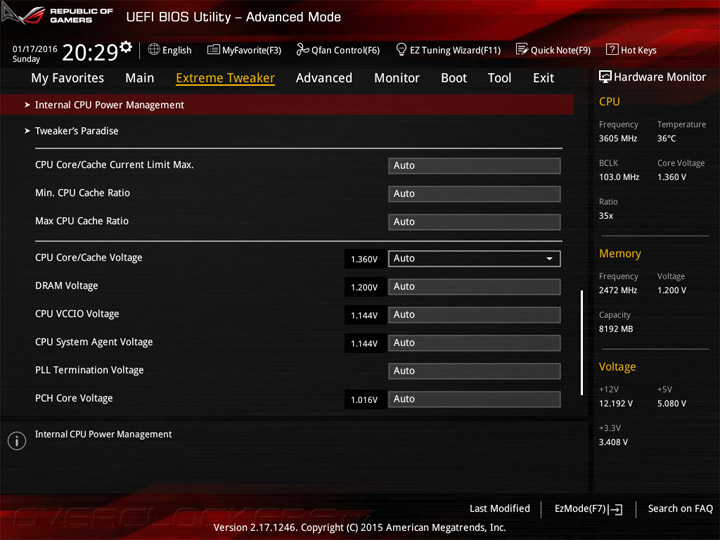Click the EzMode exit arrow icon

click(x=615, y=509)
